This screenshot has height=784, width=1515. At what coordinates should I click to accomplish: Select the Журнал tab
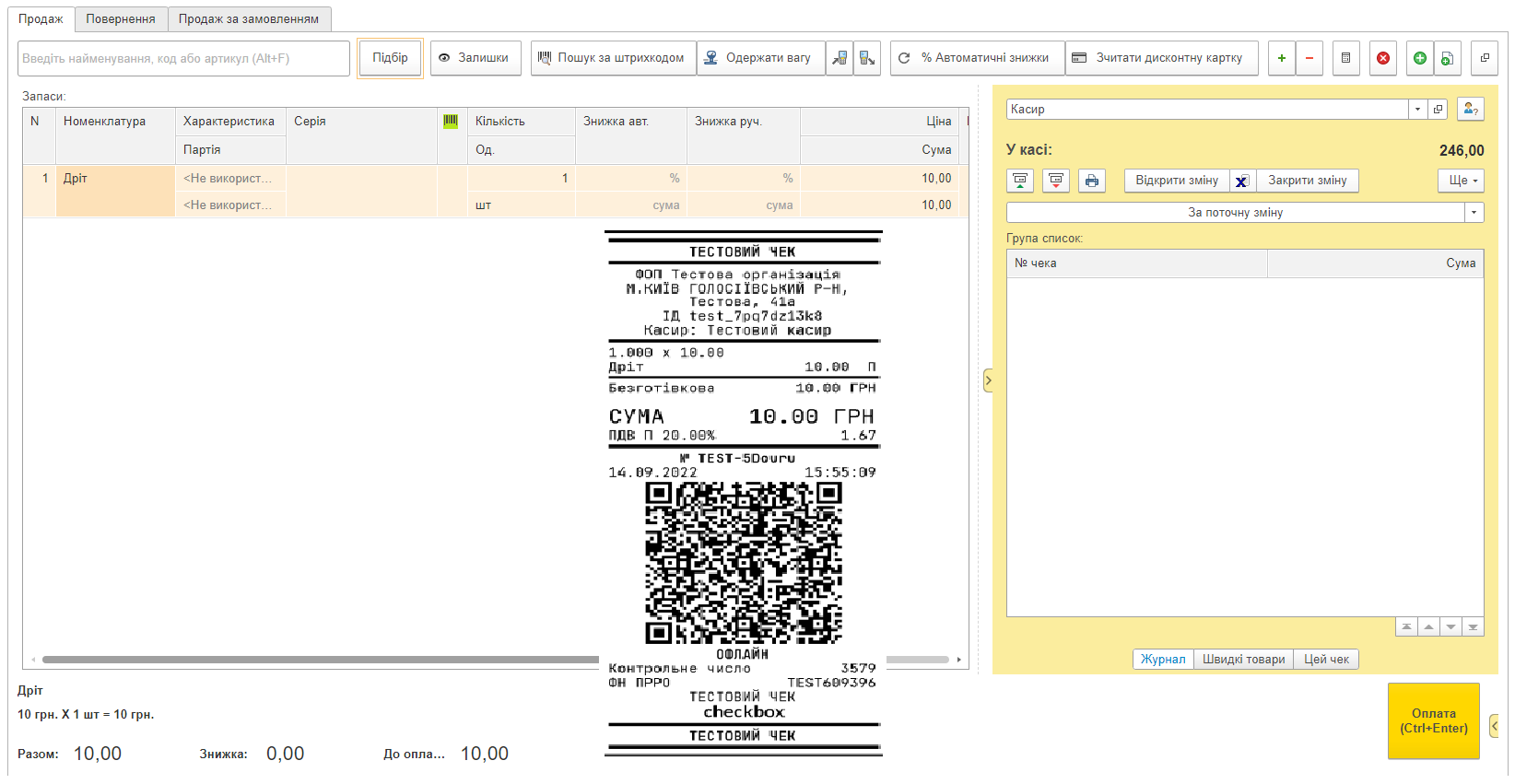click(1163, 659)
